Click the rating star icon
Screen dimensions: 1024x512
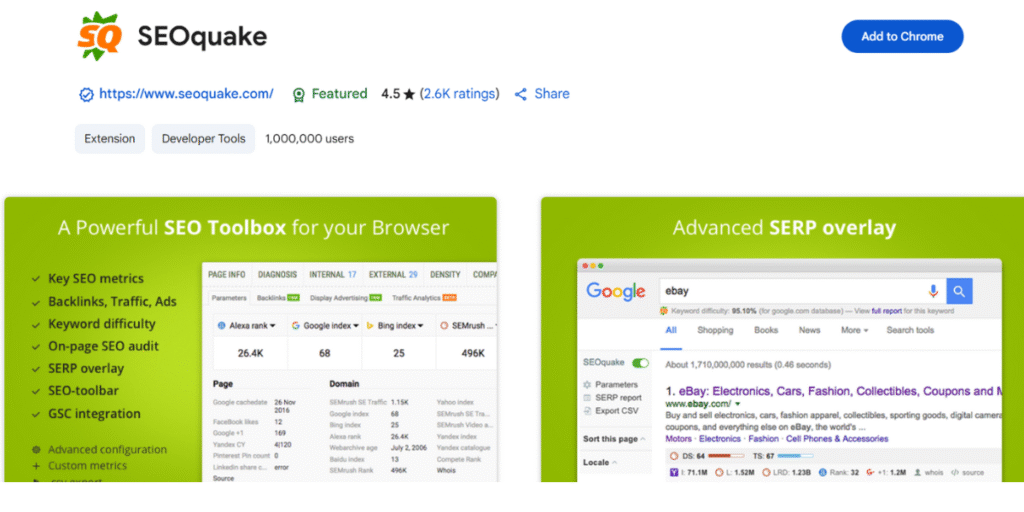point(409,94)
